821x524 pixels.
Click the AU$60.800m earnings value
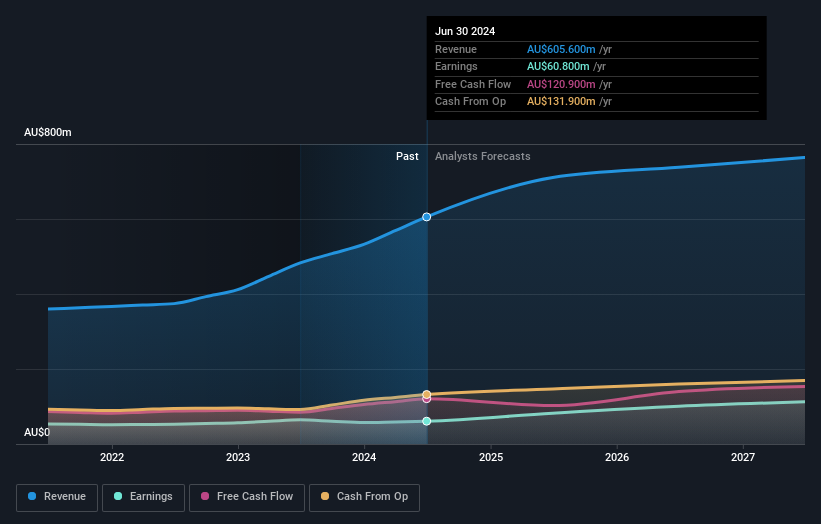(x=558, y=66)
